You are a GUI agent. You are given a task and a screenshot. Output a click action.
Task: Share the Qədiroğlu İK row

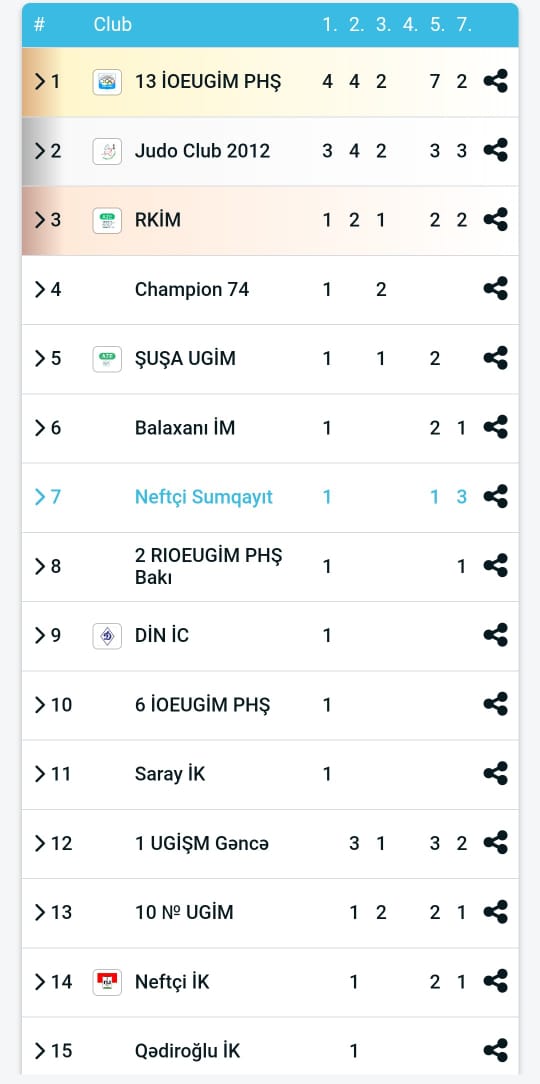[495, 1050]
